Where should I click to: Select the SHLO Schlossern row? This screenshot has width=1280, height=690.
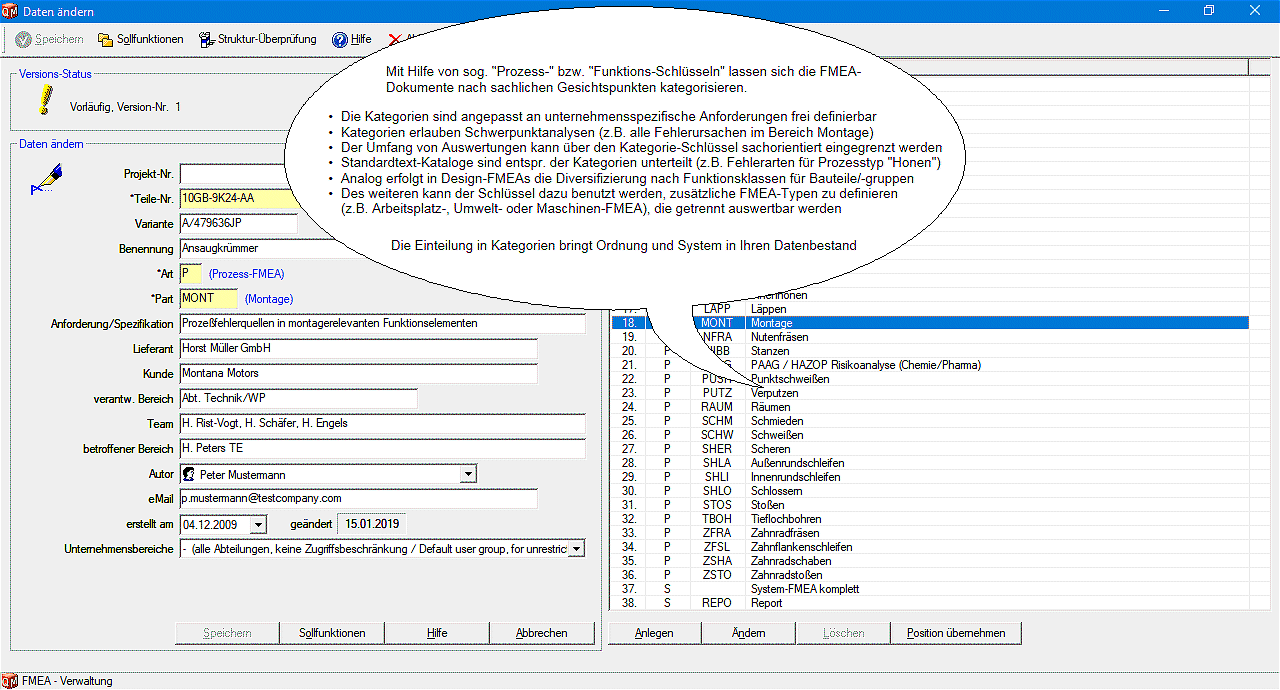929,491
